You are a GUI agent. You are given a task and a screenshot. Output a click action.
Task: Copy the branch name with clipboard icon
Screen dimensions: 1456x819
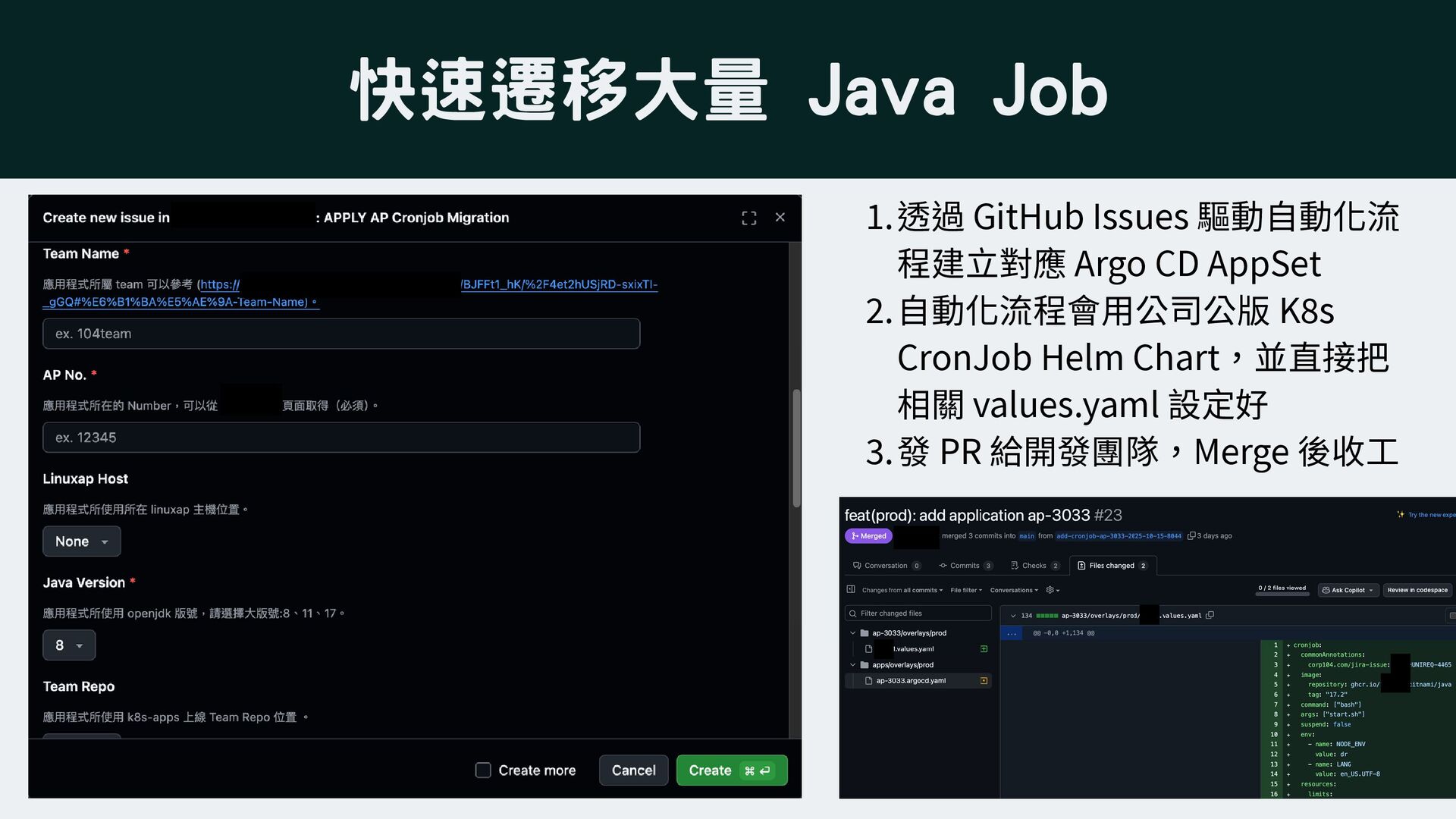(x=1191, y=536)
